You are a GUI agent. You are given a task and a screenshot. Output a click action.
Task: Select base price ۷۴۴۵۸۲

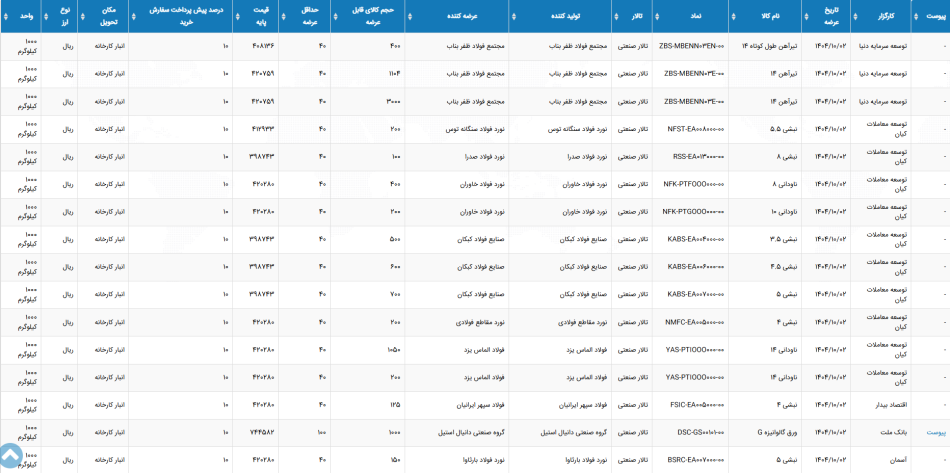[x=262, y=432]
